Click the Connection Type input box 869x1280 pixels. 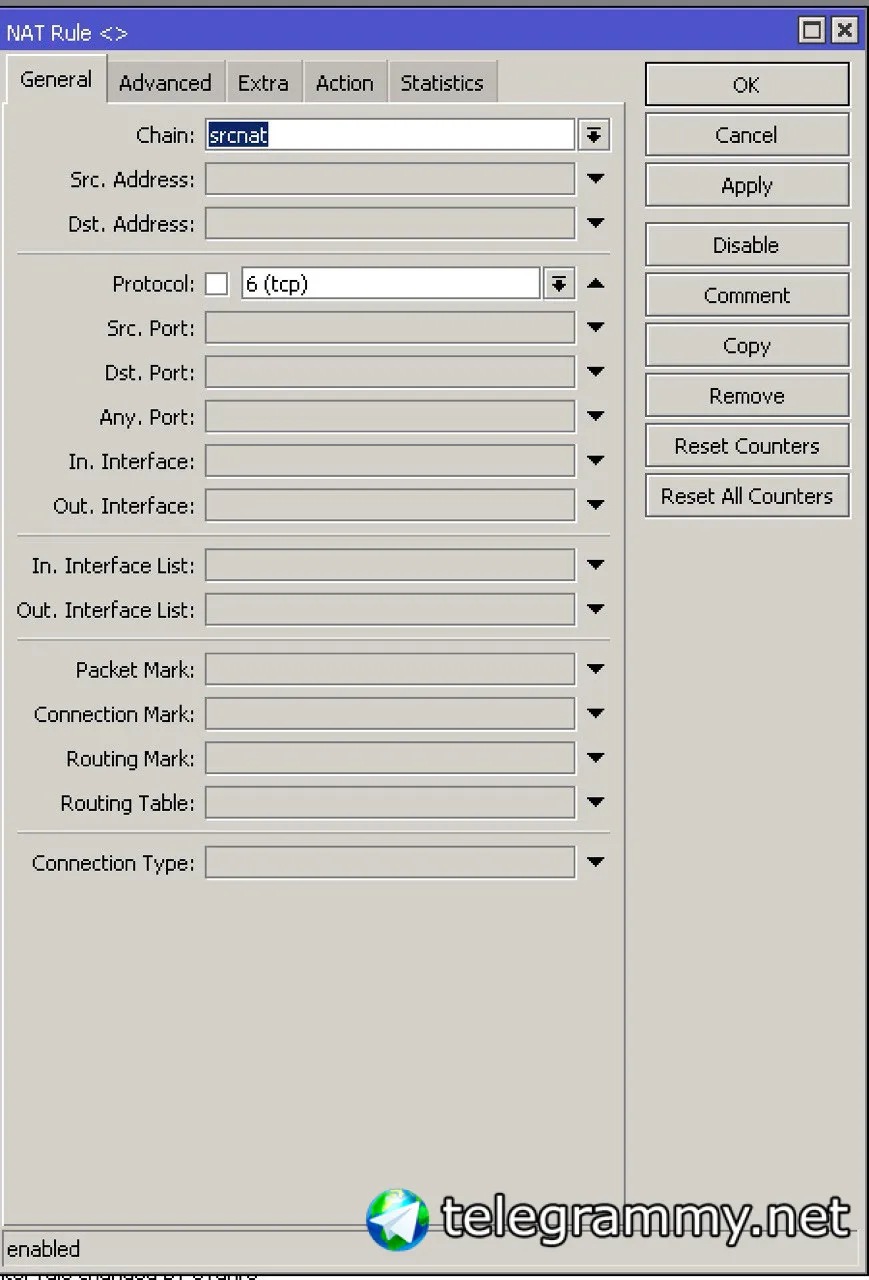[x=390, y=862]
